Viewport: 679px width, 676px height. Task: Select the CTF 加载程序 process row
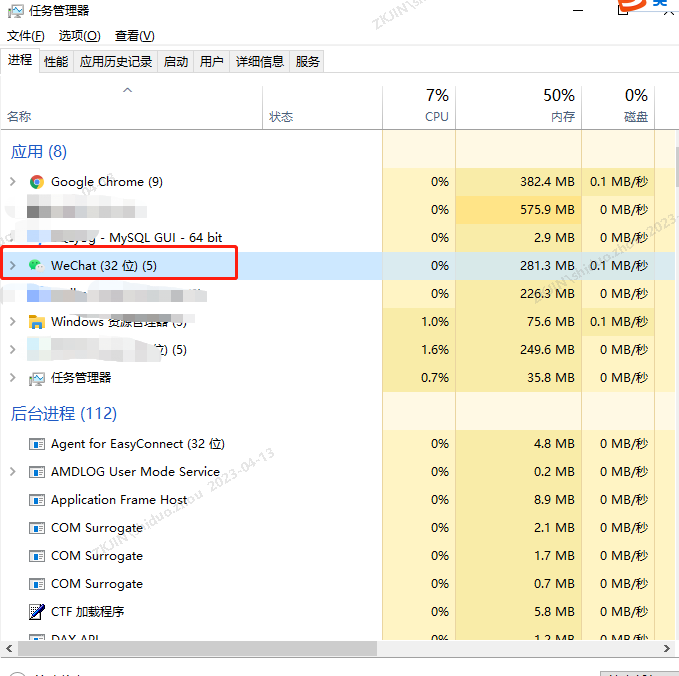click(338, 612)
